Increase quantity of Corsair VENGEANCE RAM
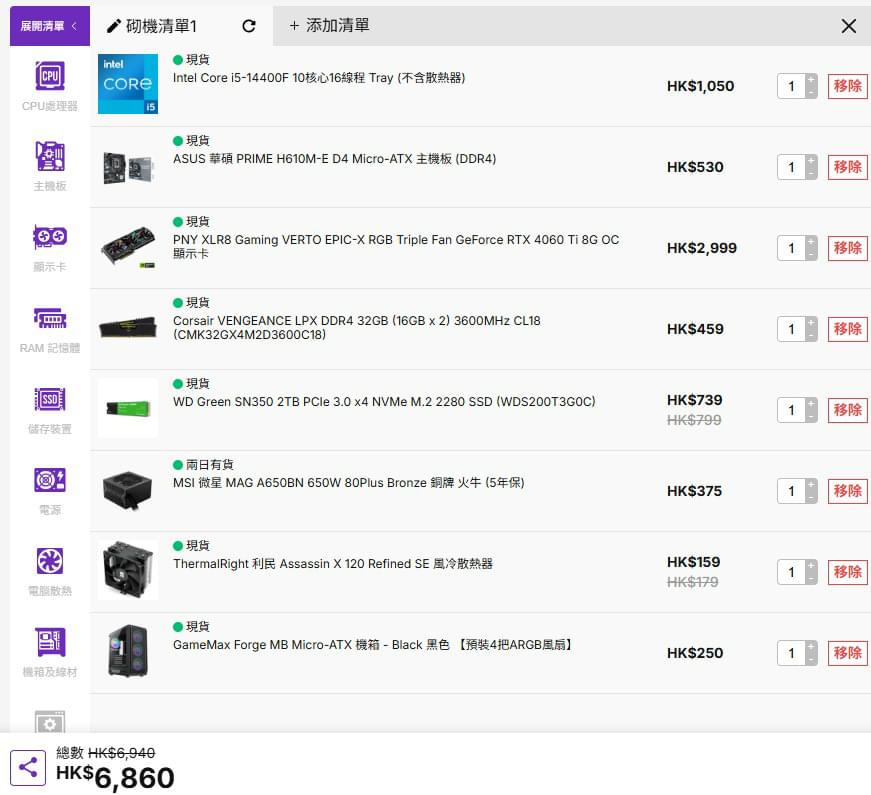The image size is (871, 795). click(x=811, y=323)
